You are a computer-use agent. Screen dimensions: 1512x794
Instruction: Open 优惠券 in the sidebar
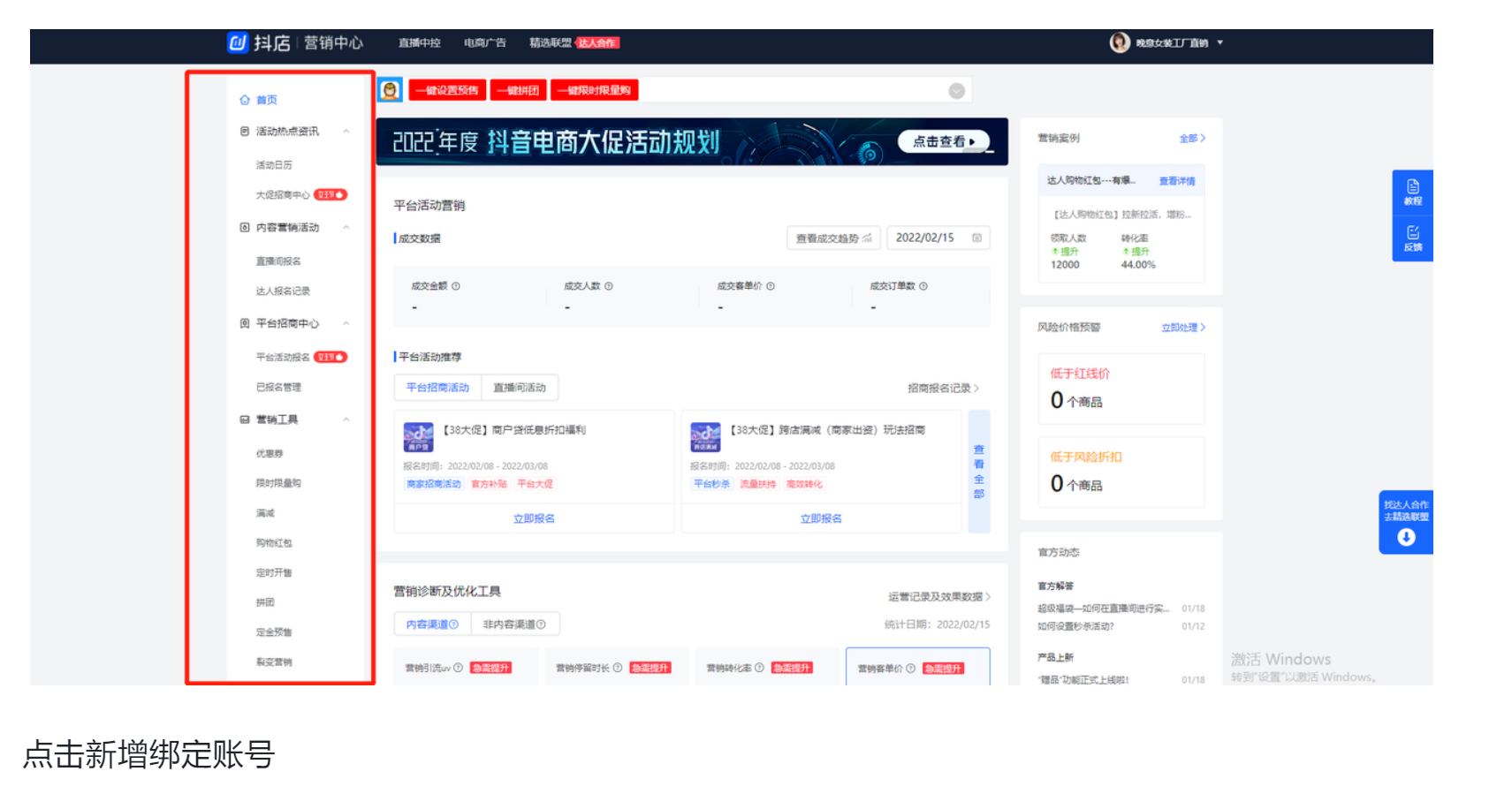click(x=270, y=454)
